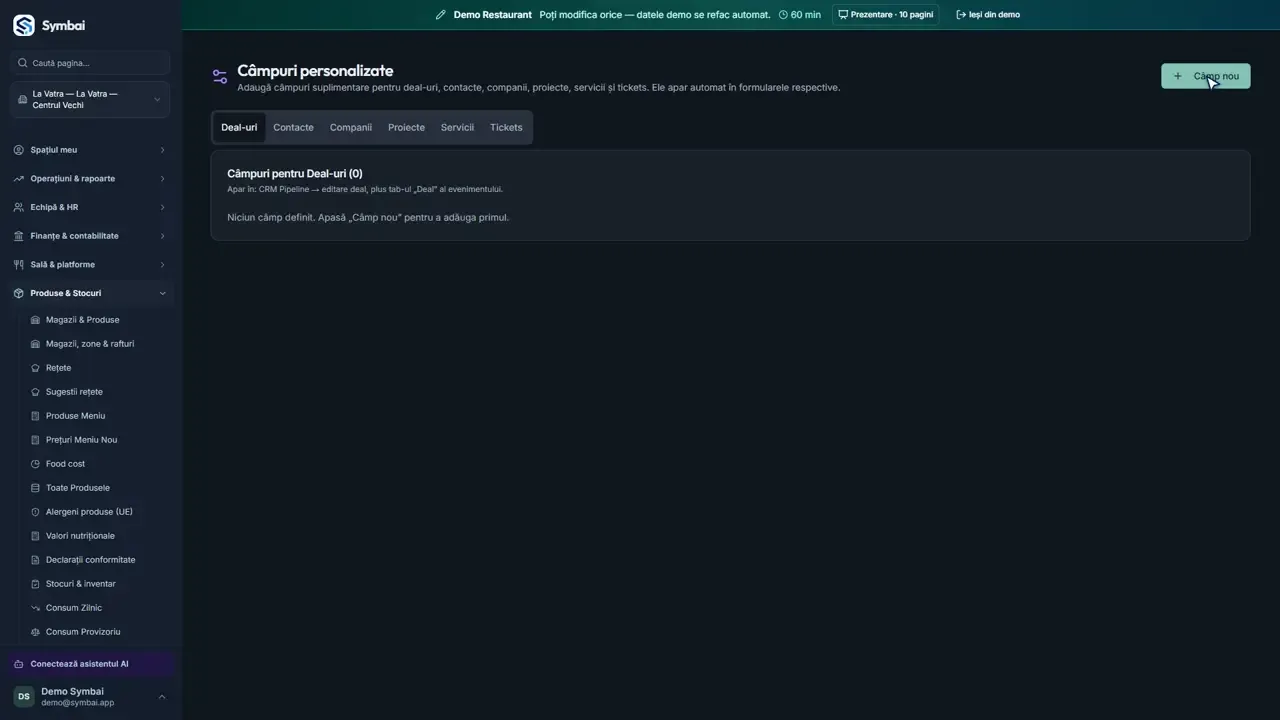Click Conectează asistentul AI button
This screenshot has height=720, width=1280.
point(90,664)
